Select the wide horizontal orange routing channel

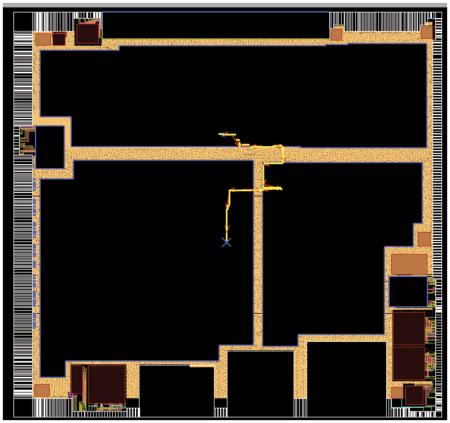[x=249, y=155]
